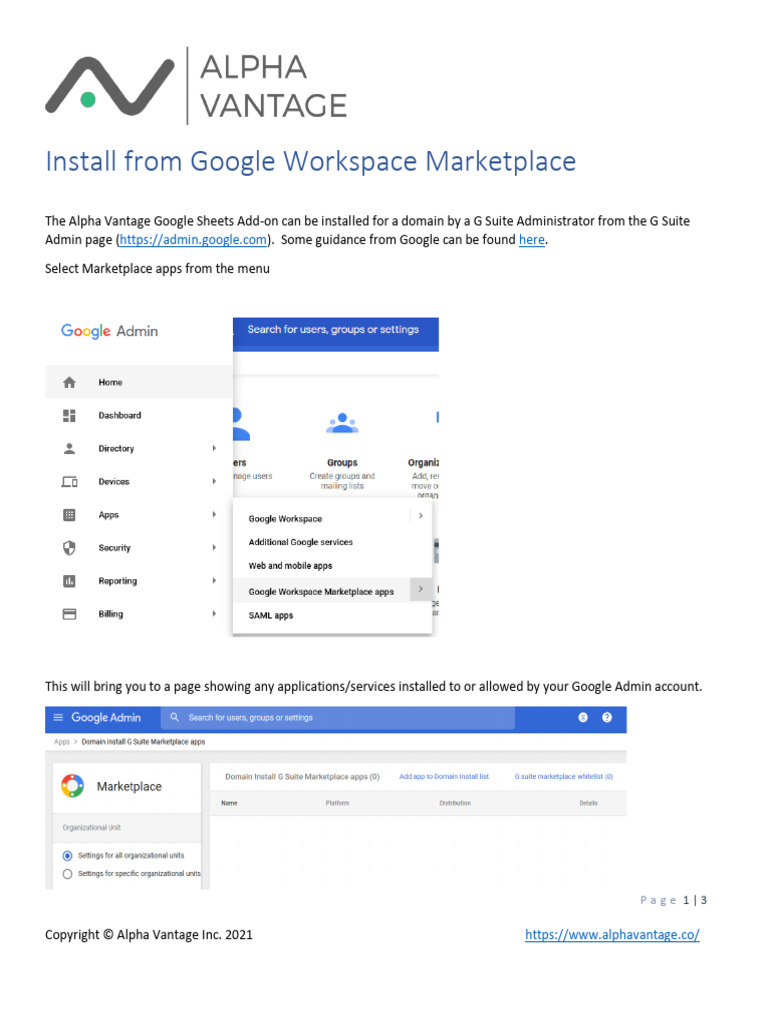
Task: Click the Security shield icon
Action: 69,547
